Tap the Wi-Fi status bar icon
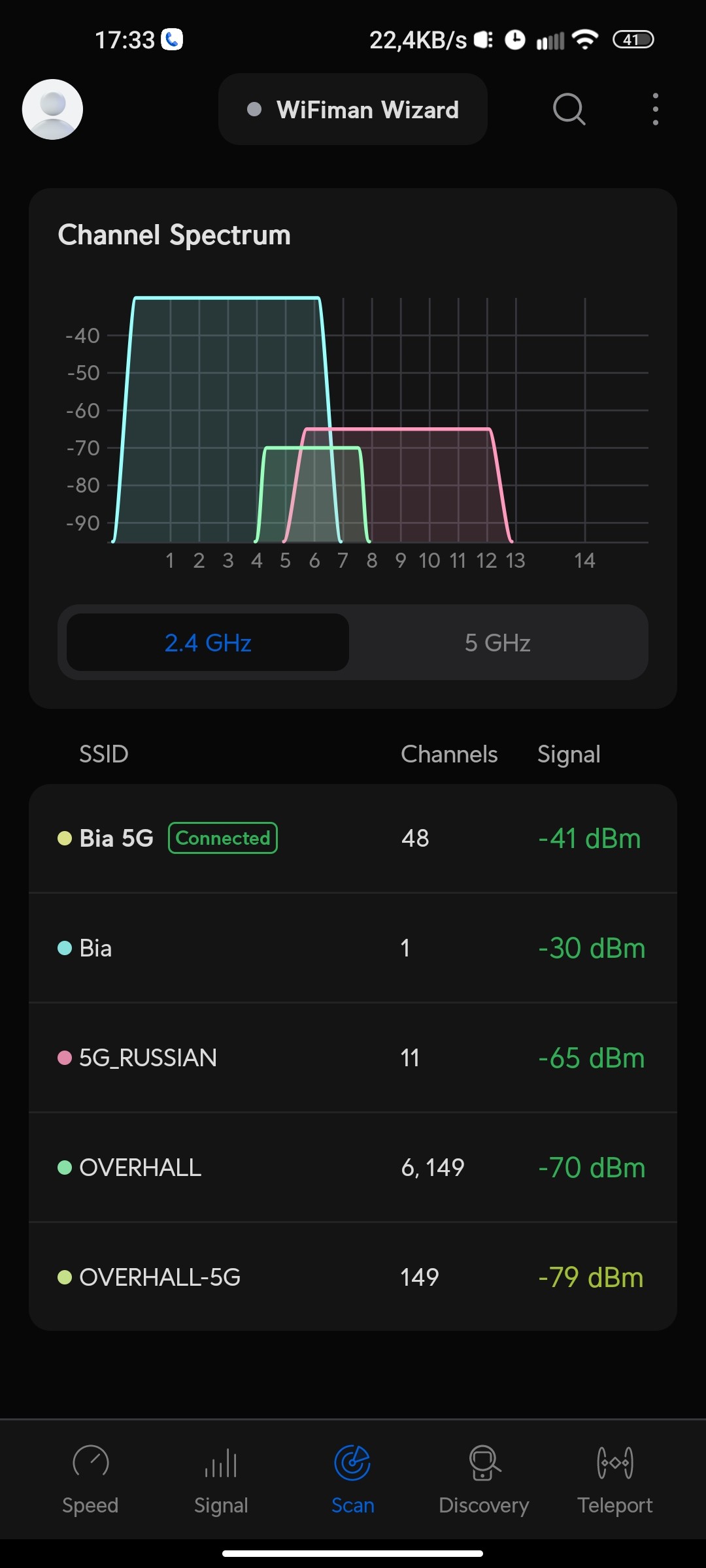 click(x=584, y=40)
